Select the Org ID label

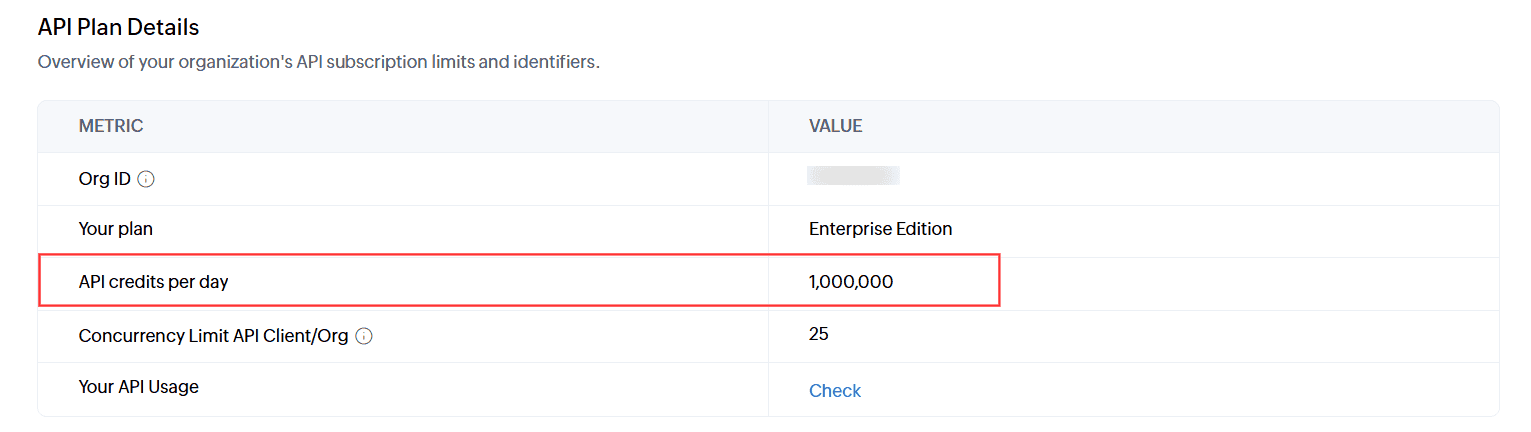[104, 180]
